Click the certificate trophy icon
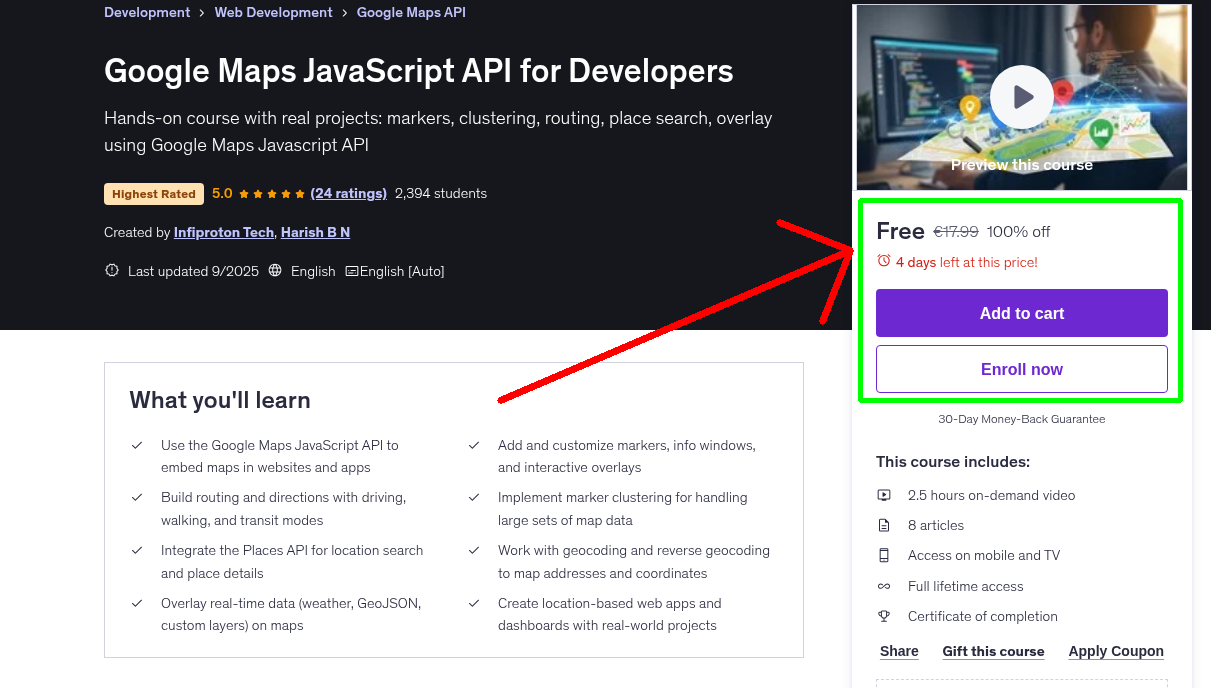 pos(884,616)
